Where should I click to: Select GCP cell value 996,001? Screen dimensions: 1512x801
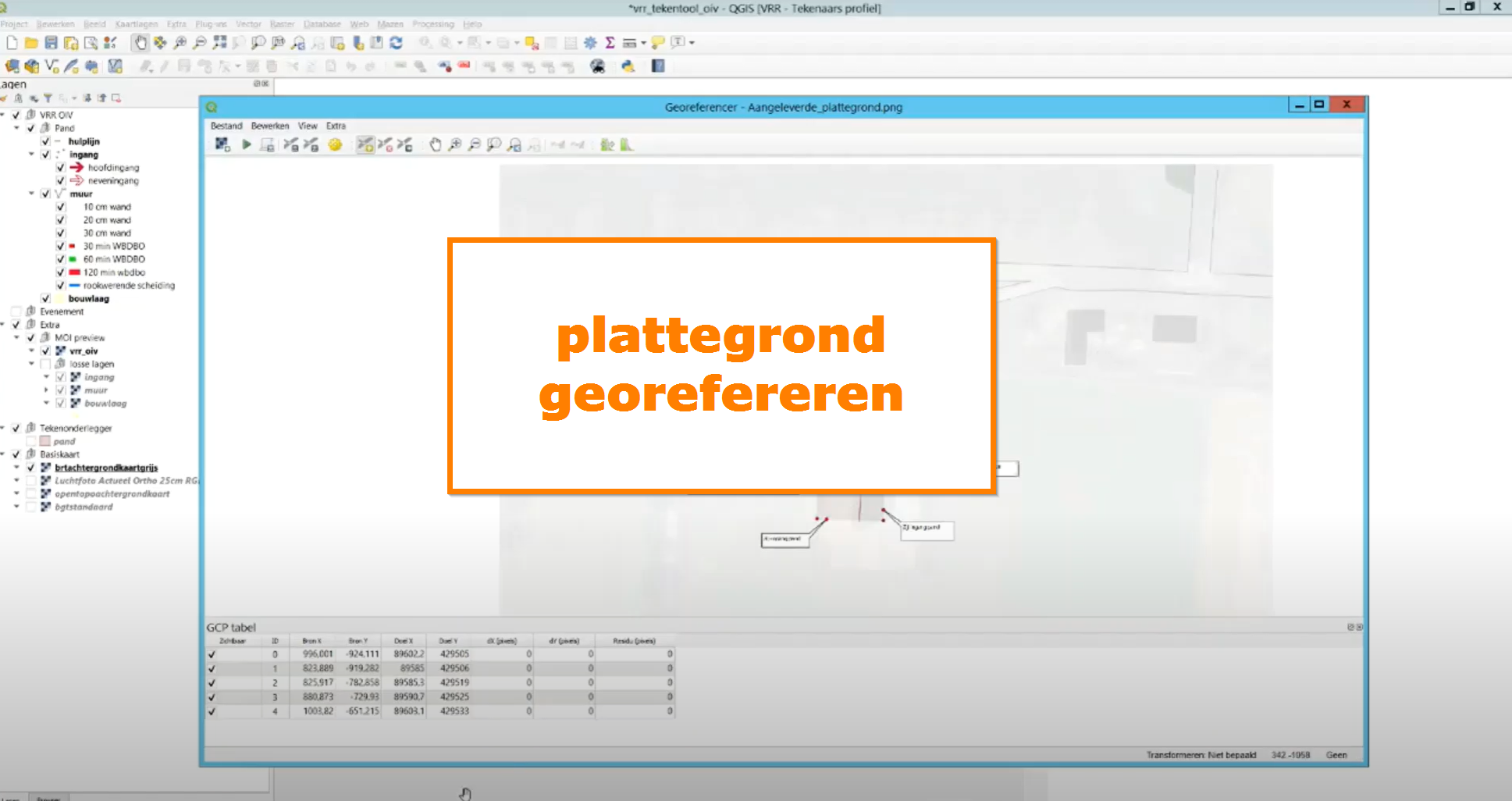click(x=318, y=654)
